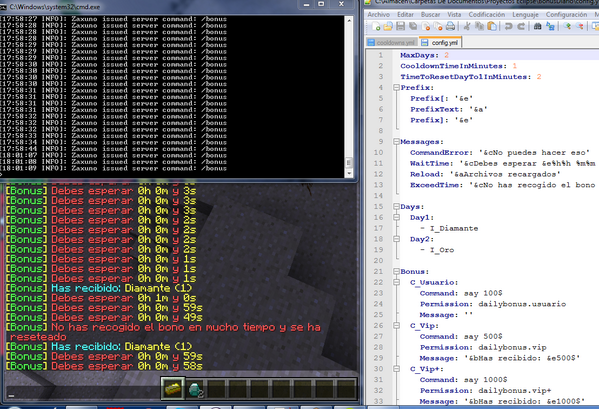Open the Lenguaje menu
Viewport: 599px width, 409px height.
point(525,15)
